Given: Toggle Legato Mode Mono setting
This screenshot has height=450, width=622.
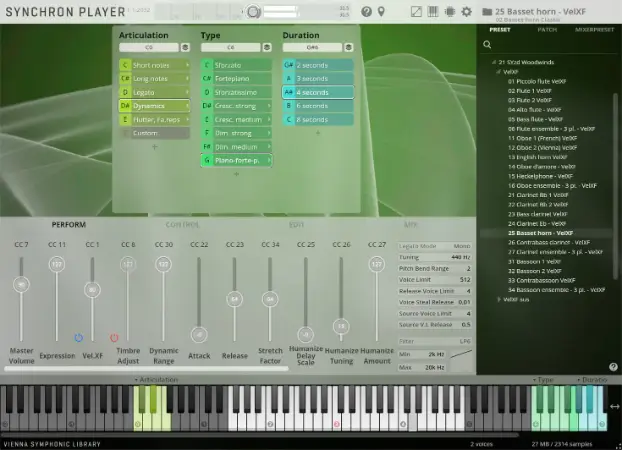Looking at the screenshot, I should [x=462, y=245].
